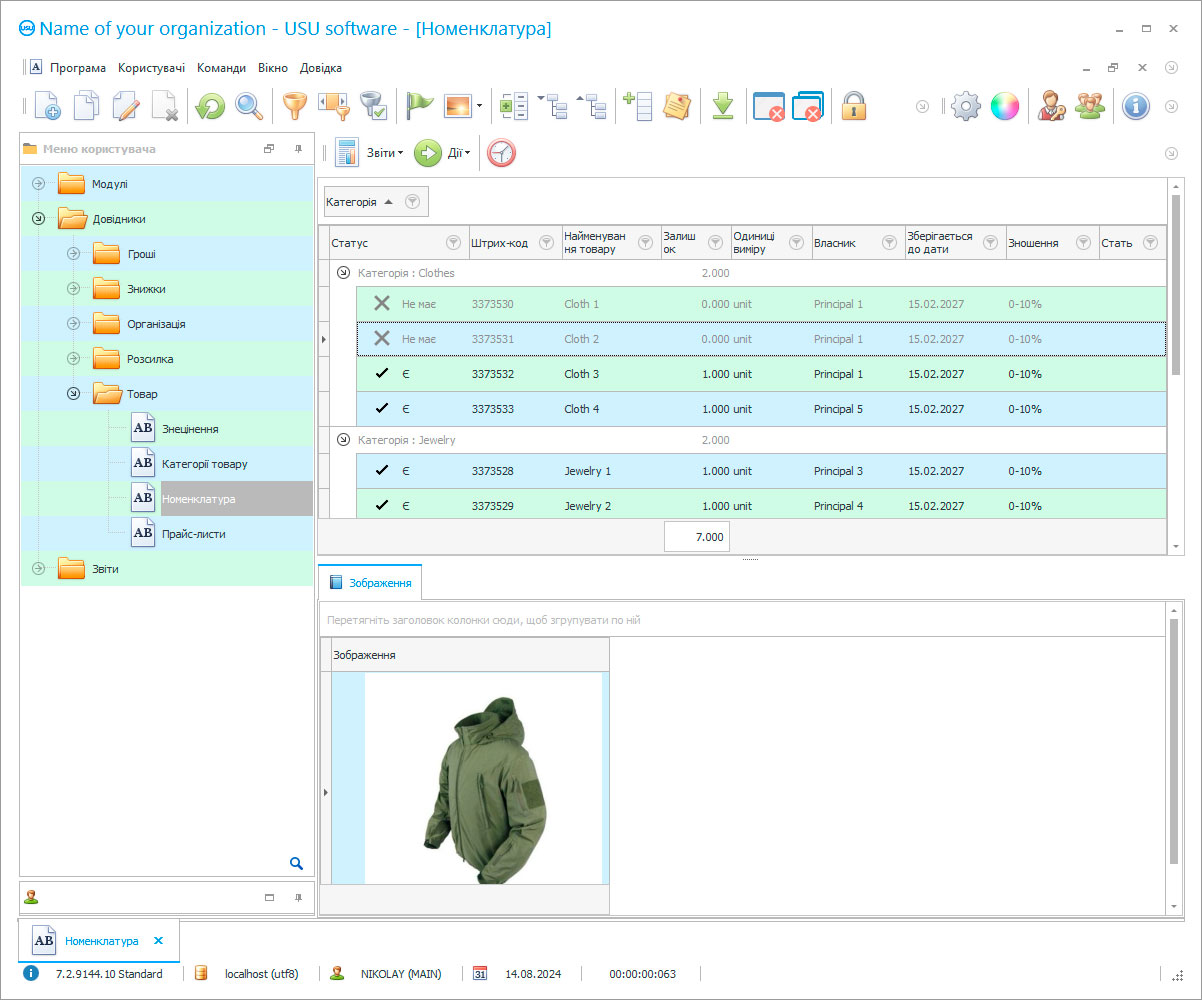Click the collapse tree nodes icon
1202x1000 pixels.
point(592,106)
